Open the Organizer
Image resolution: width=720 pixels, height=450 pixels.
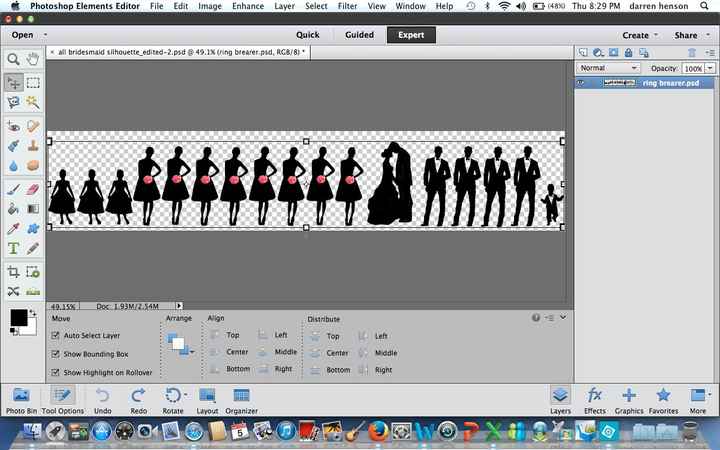coord(242,400)
